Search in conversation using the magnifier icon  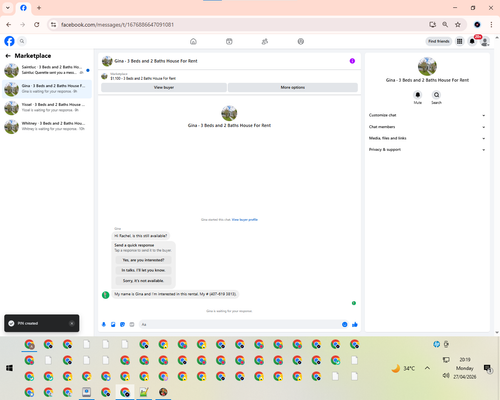436,95
